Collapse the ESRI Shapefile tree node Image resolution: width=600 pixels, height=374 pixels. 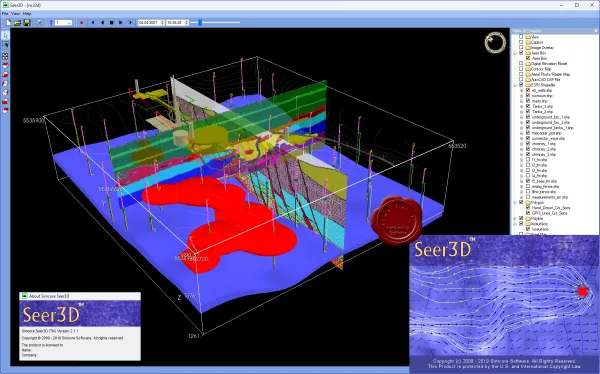[x=515, y=85]
